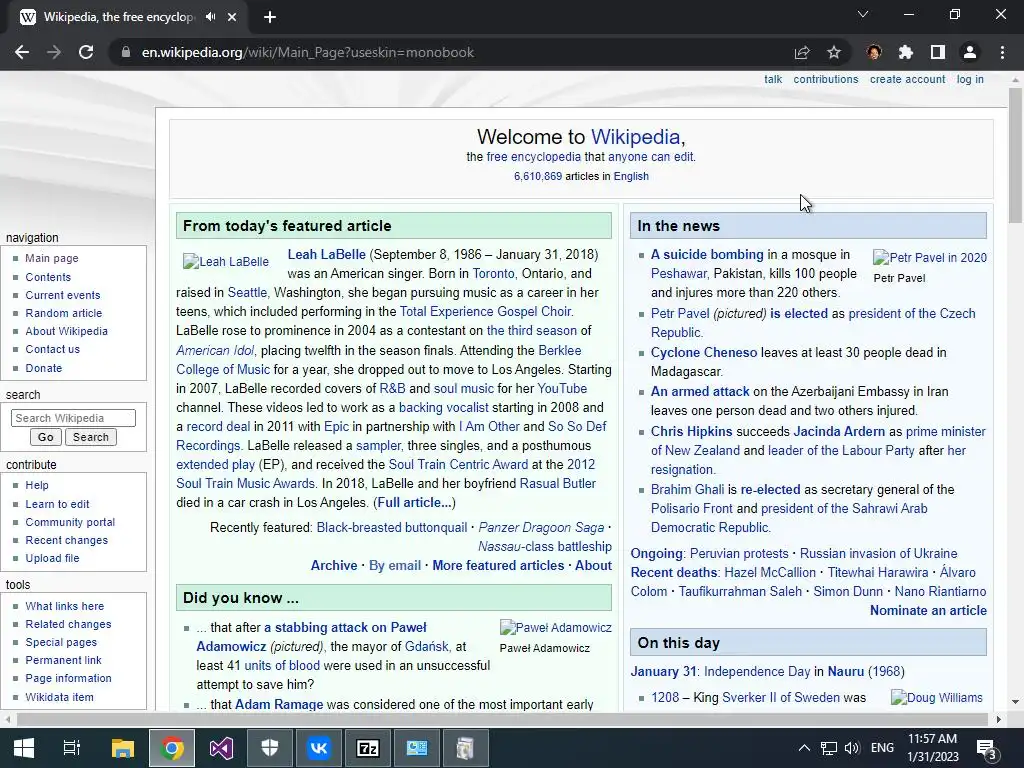The height and width of the screenshot is (768, 1024).
Task: Open 7-Zip from taskbar
Action: 368,748
